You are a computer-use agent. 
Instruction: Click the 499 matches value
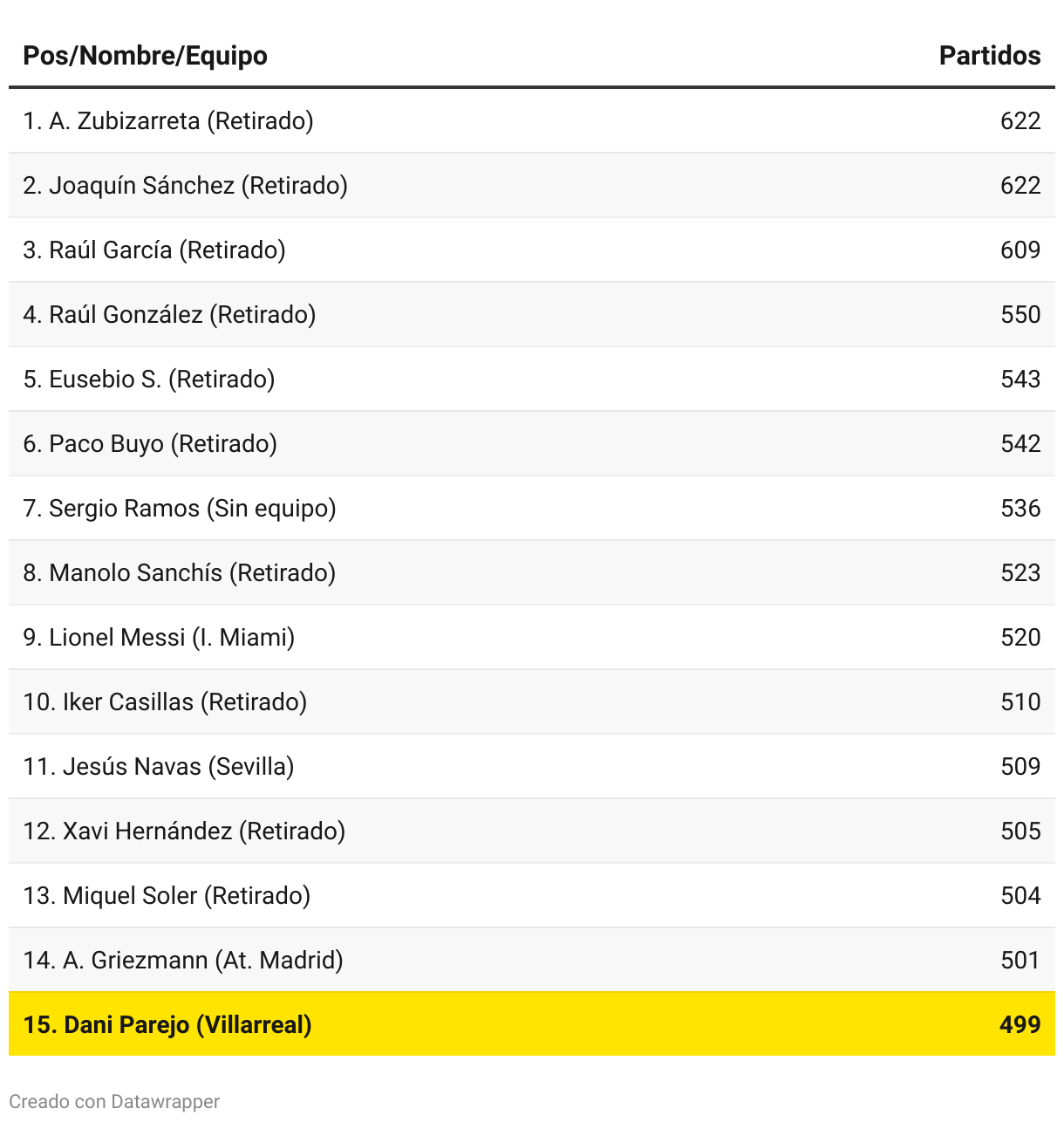1020,1025
